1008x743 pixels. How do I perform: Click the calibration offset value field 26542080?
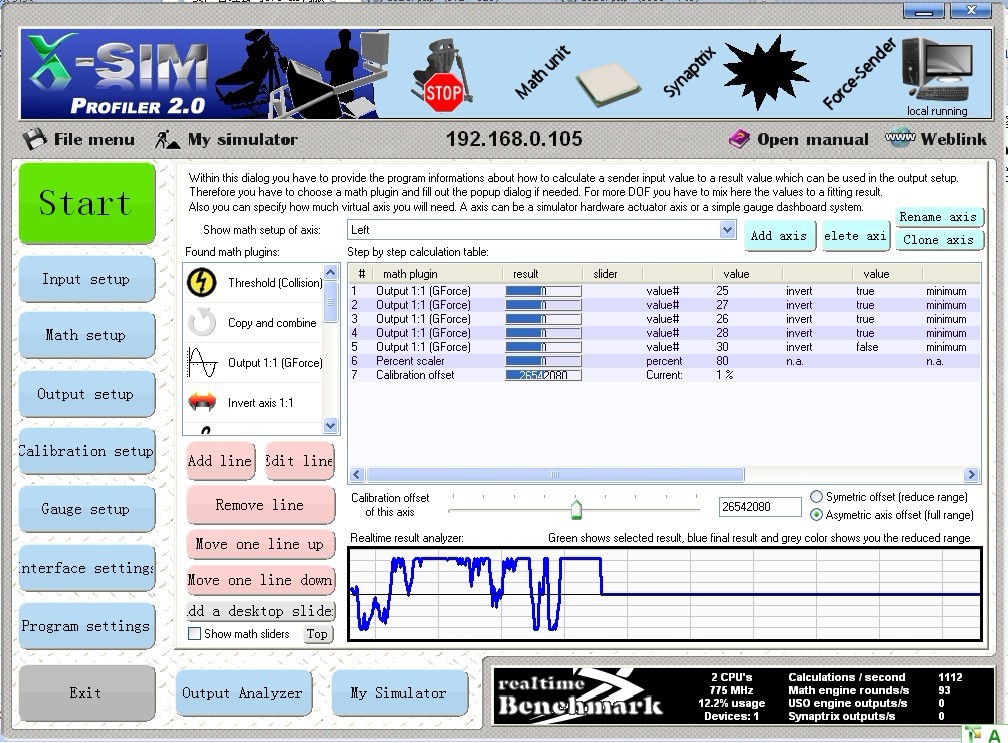coord(760,506)
